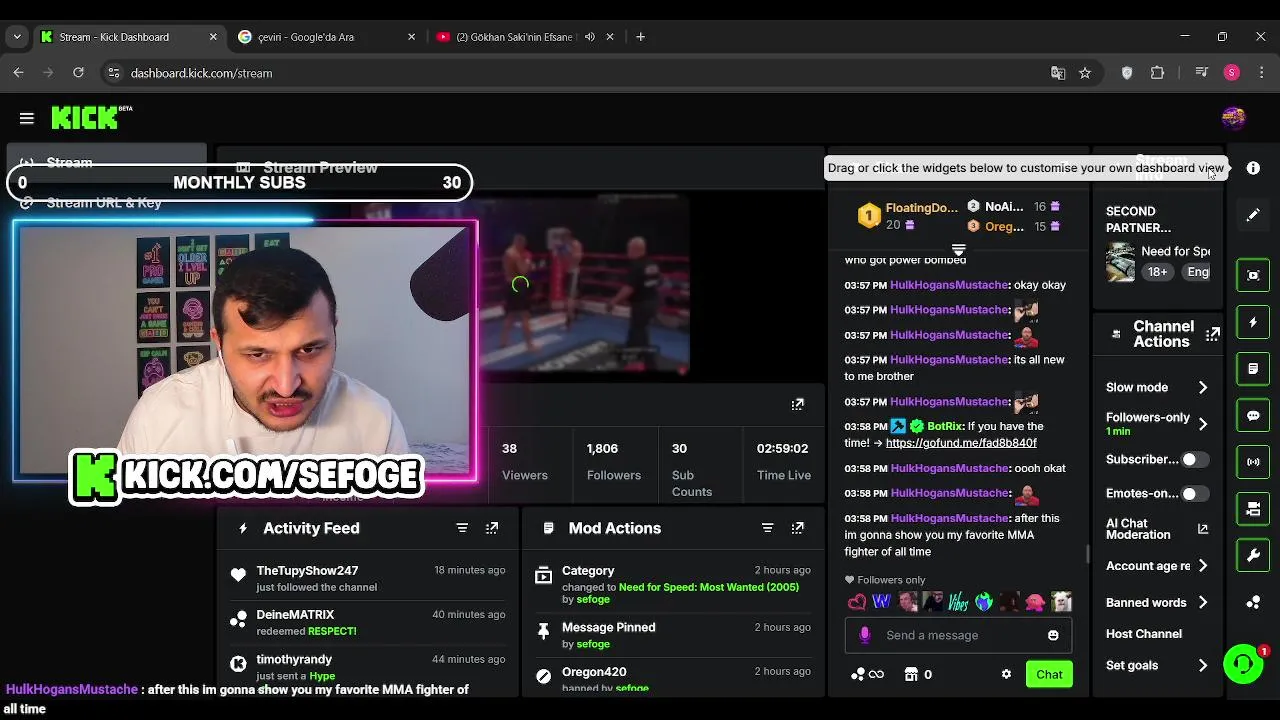1280x720 pixels.
Task: Pop out the Channel Actions widget
Action: 1212,334
